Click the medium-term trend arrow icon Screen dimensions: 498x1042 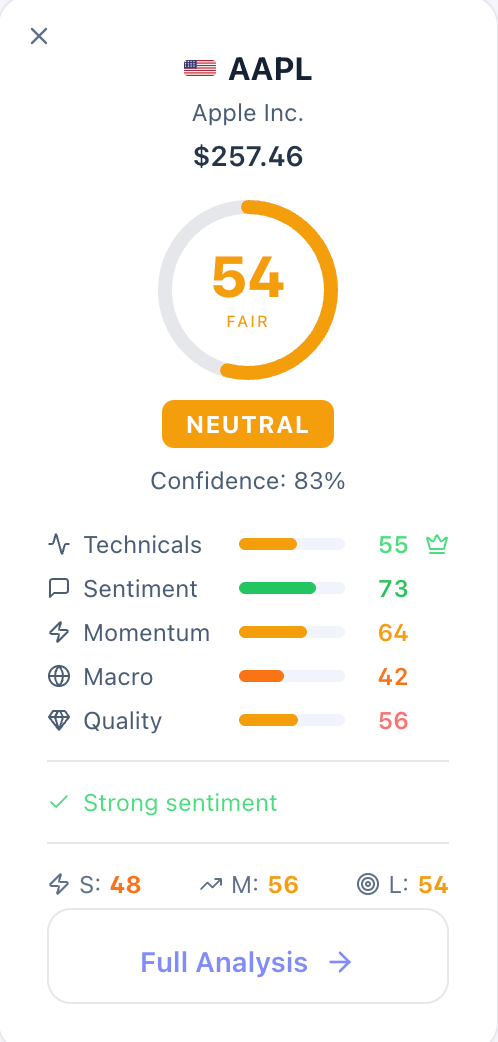tap(211, 885)
